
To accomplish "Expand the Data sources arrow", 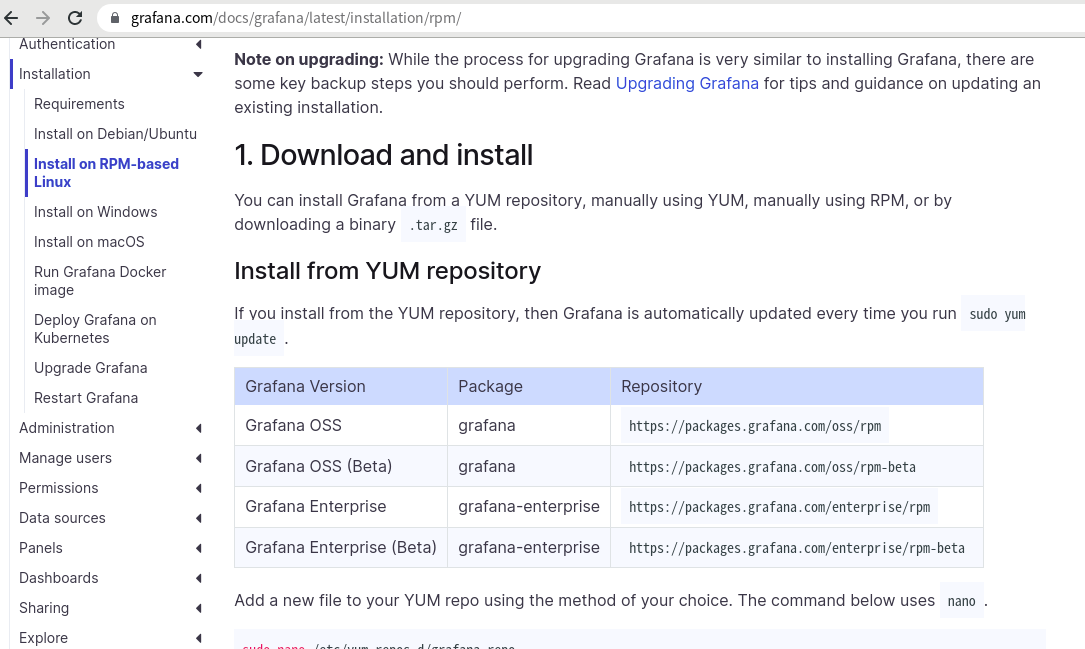I will click(199, 518).
